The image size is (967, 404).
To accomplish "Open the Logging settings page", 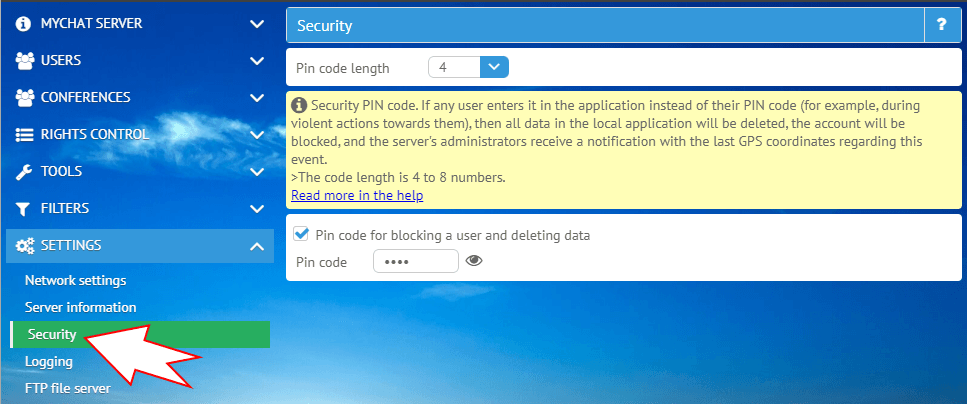I will coord(49,361).
